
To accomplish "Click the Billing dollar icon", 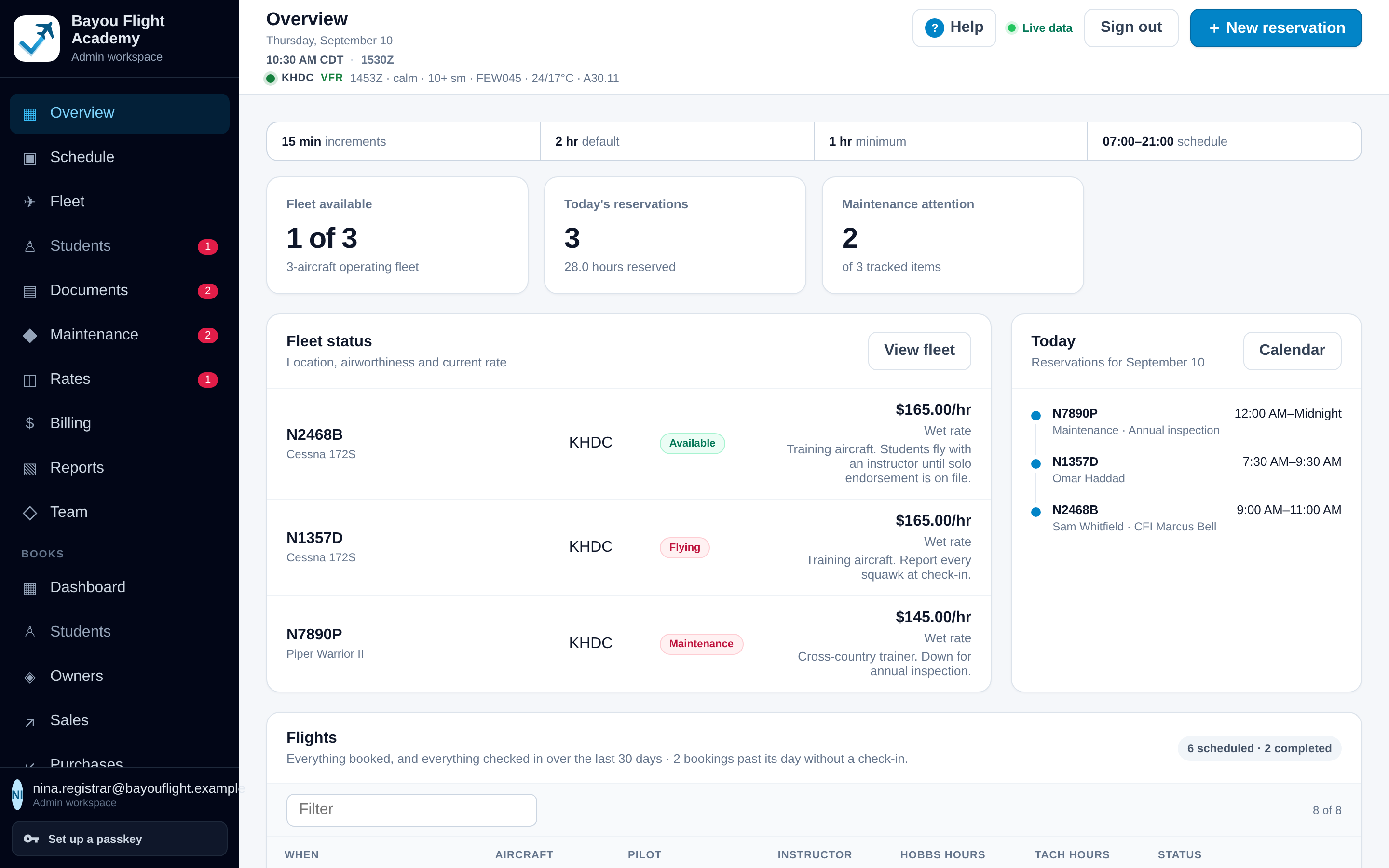I will 30,424.
